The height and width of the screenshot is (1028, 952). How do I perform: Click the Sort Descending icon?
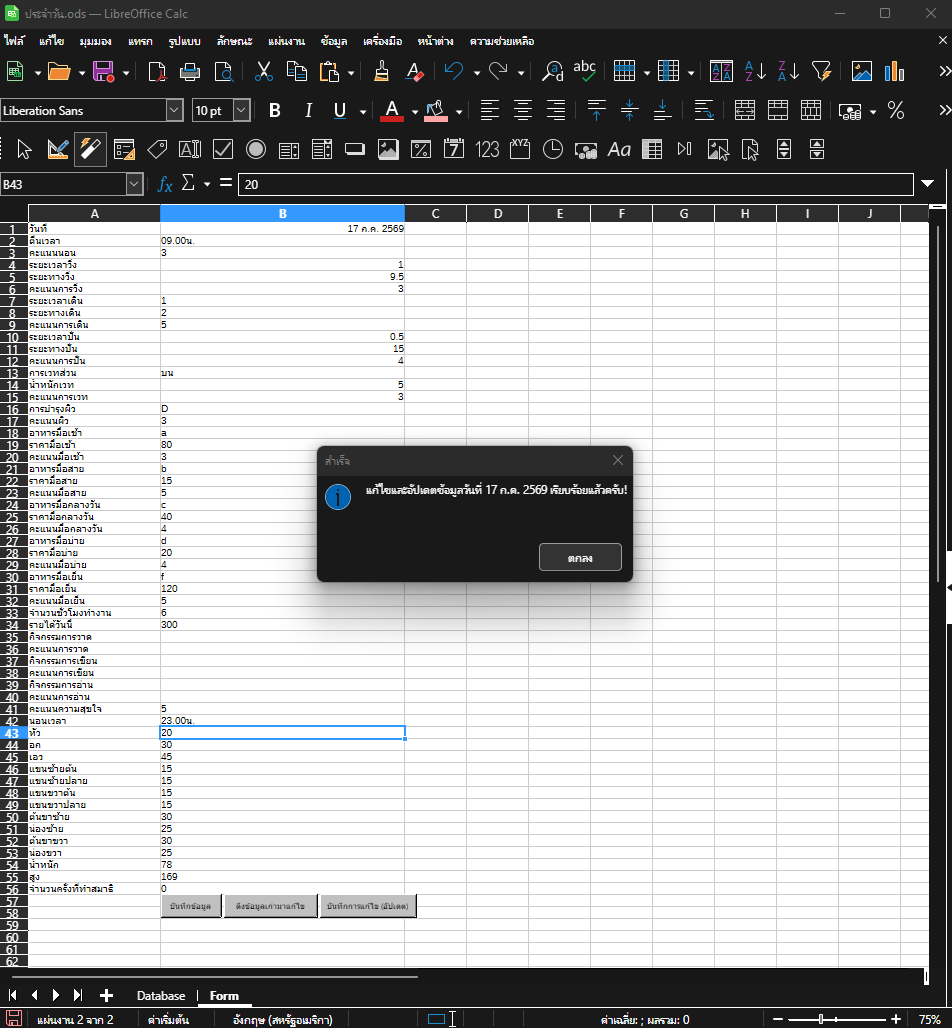(788, 71)
